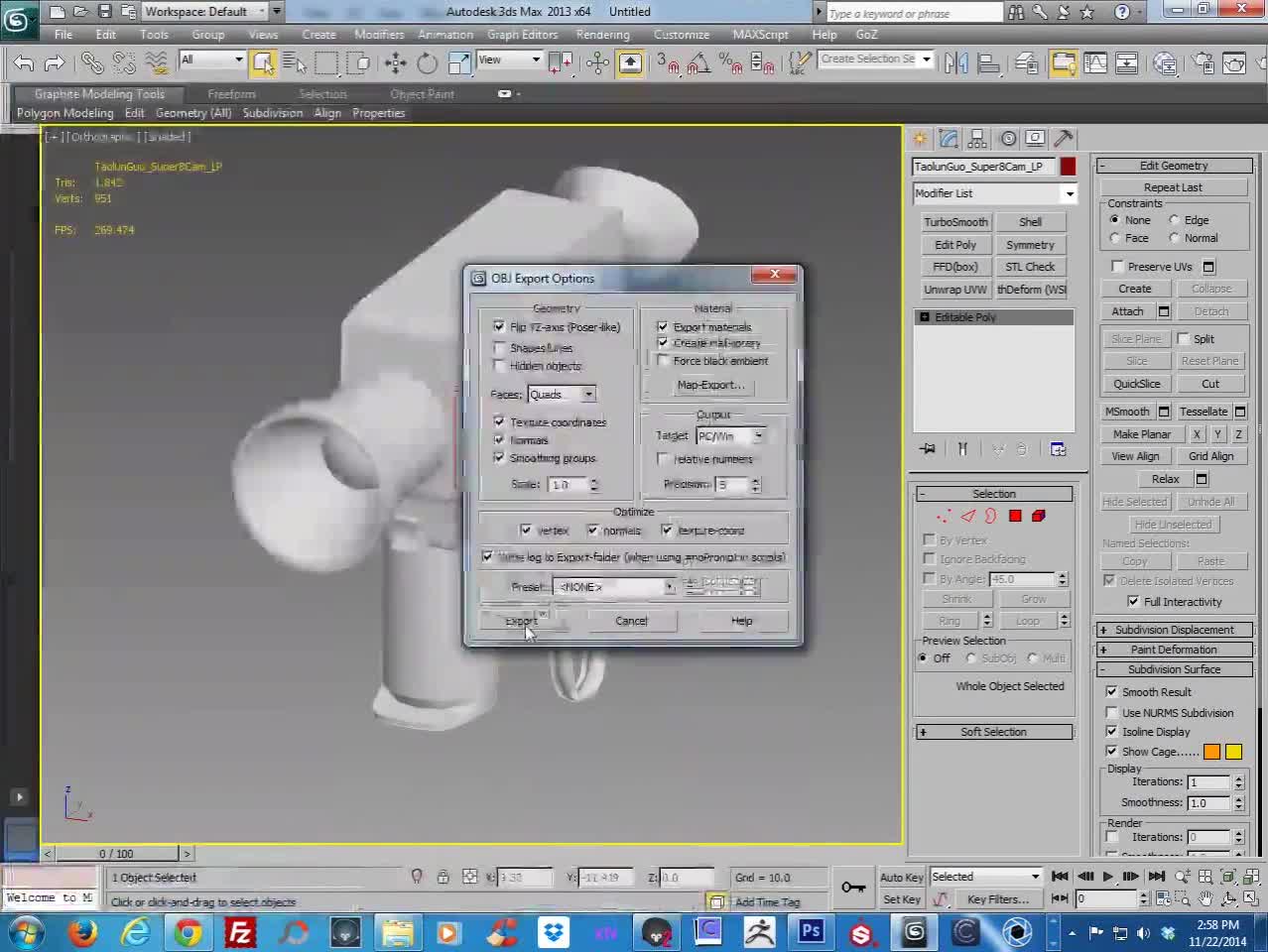Enable Force black ambient option
Screen dimensions: 1268x952
663,361
